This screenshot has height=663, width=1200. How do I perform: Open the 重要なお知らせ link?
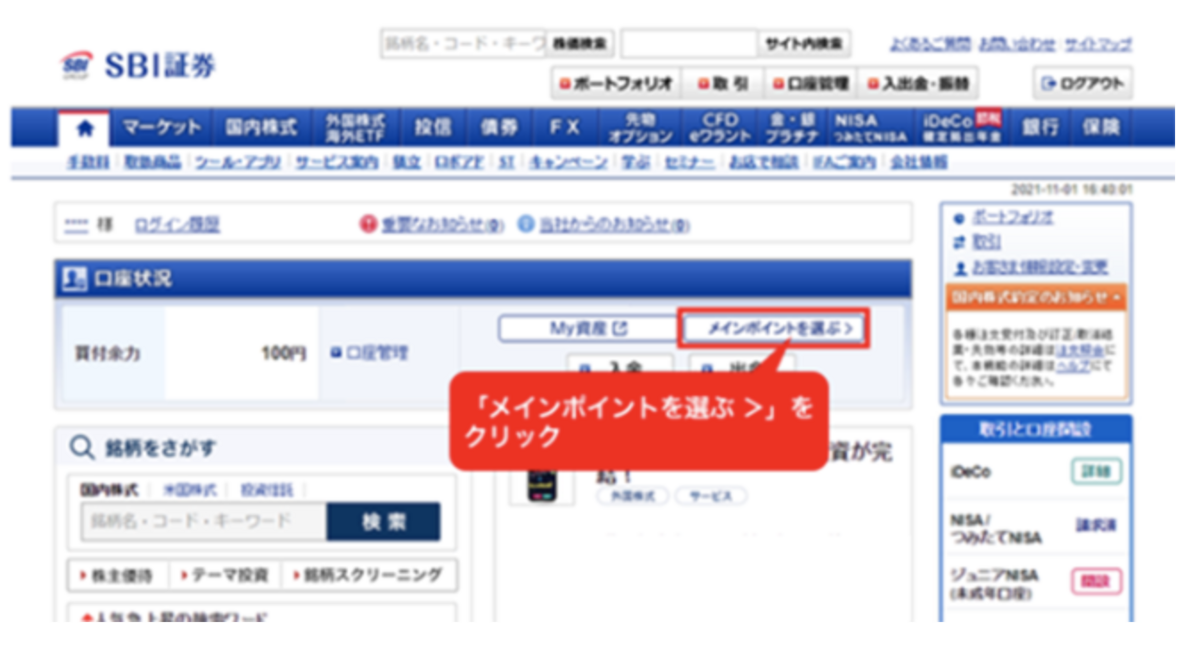point(442,227)
